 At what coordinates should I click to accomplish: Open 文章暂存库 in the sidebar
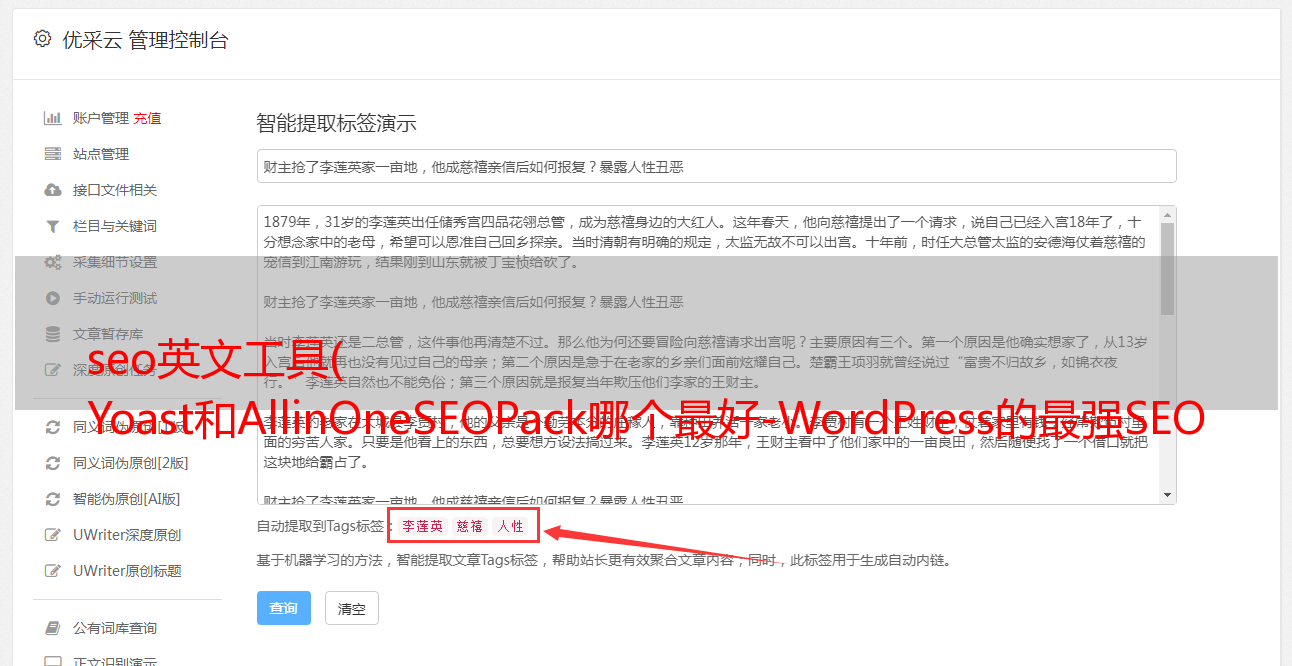[108, 334]
